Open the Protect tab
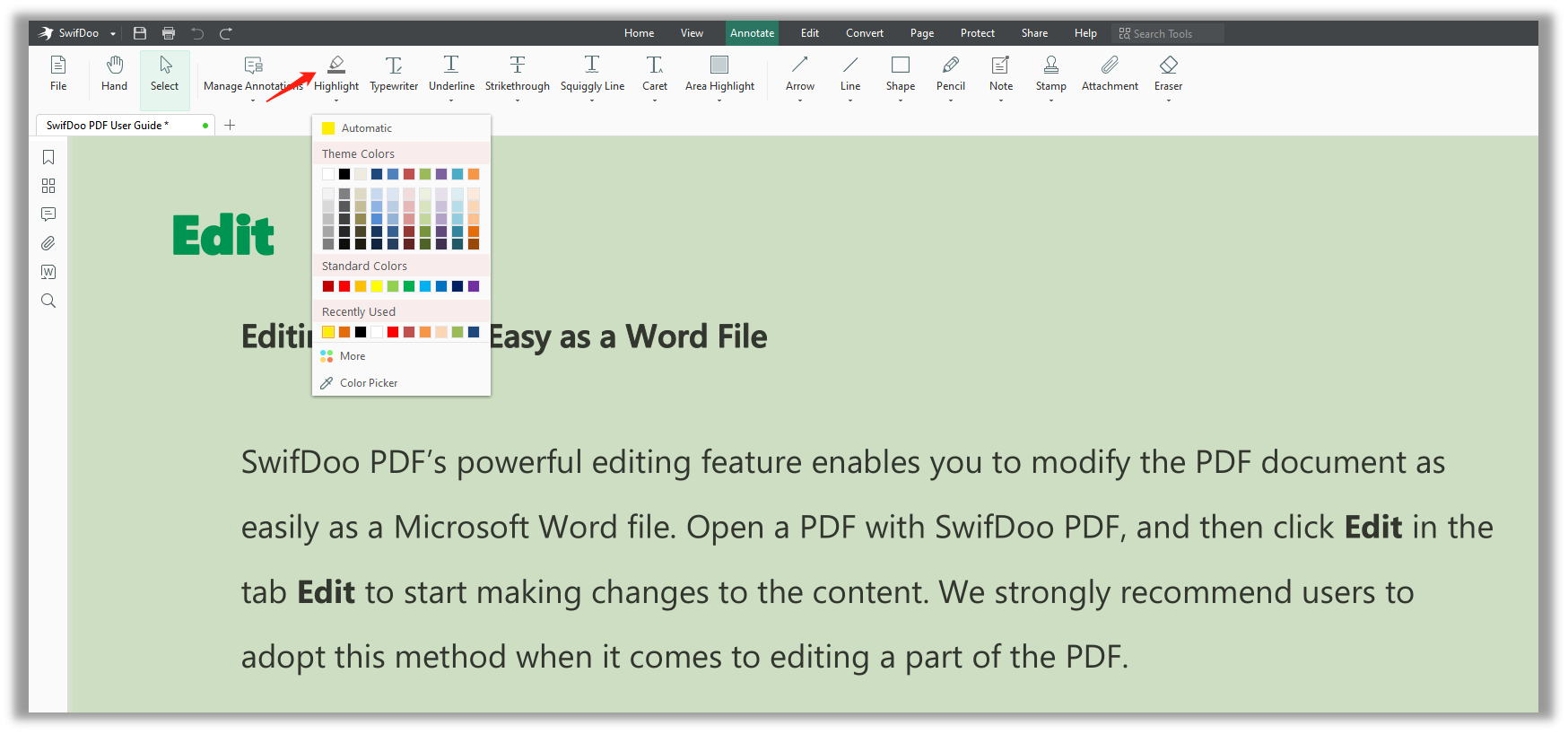1568x734 pixels. tap(978, 33)
